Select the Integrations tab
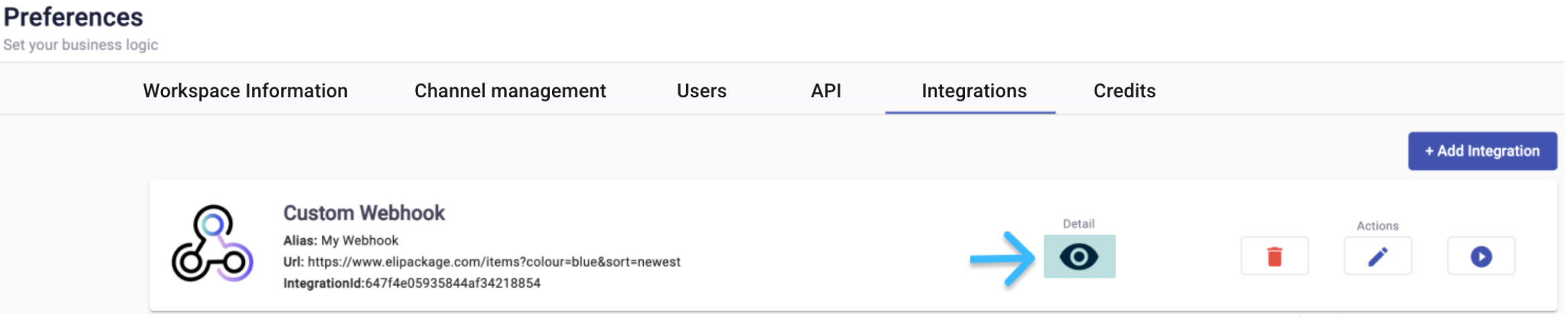The height and width of the screenshot is (318, 1568). 975,91
